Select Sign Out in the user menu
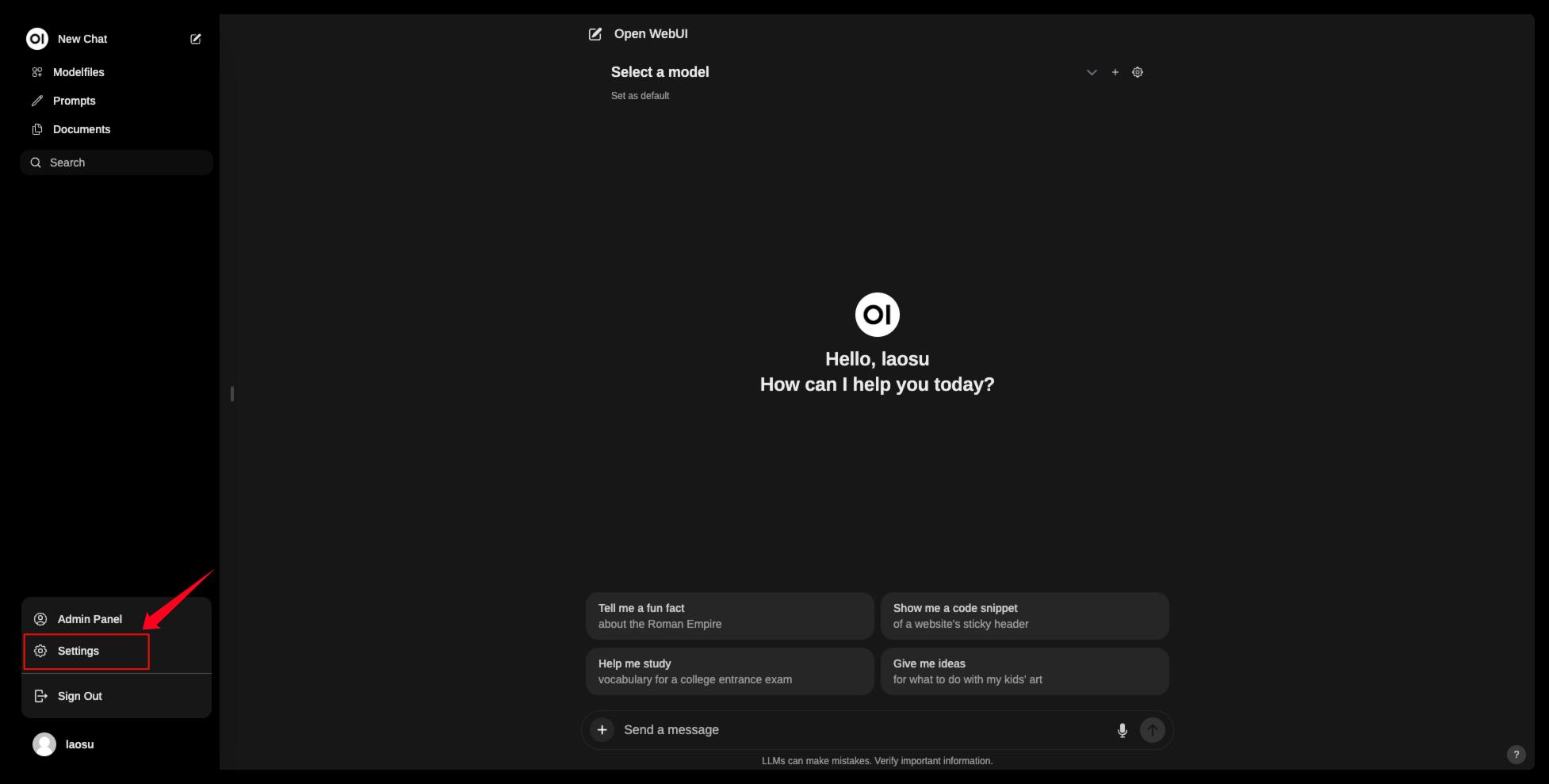Image resolution: width=1549 pixels, height=784 pixels. pos(79,696)
